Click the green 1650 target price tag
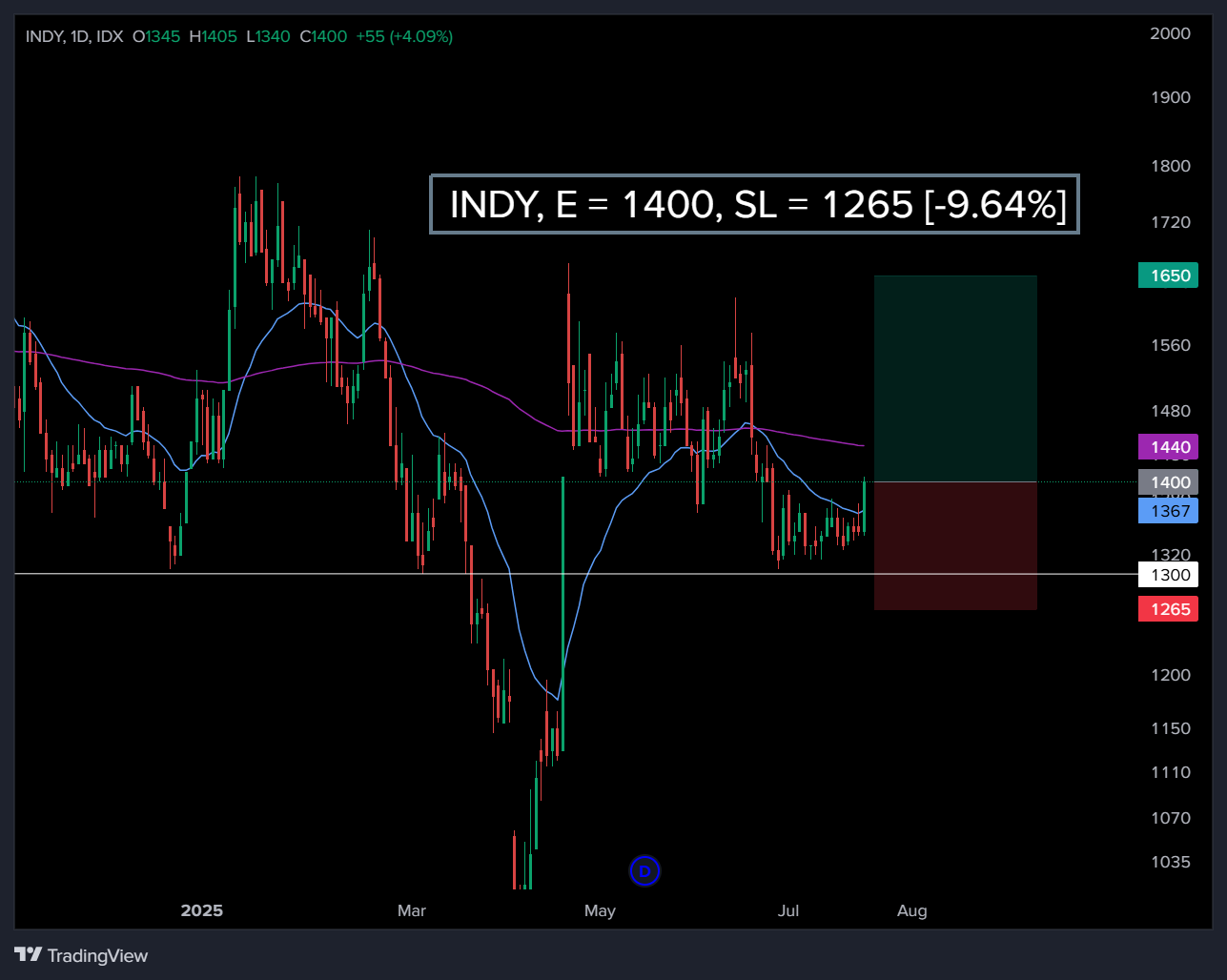This screenshot has height=980, width=1227. [x=1168, y=275]
